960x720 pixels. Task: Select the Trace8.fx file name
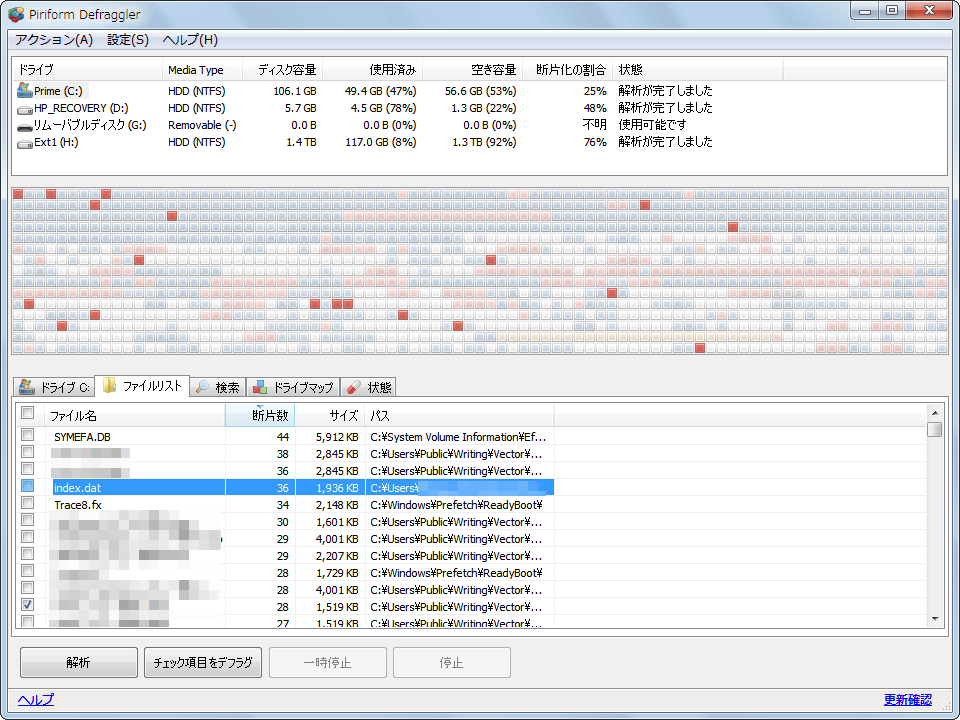[x=78, y=505]
